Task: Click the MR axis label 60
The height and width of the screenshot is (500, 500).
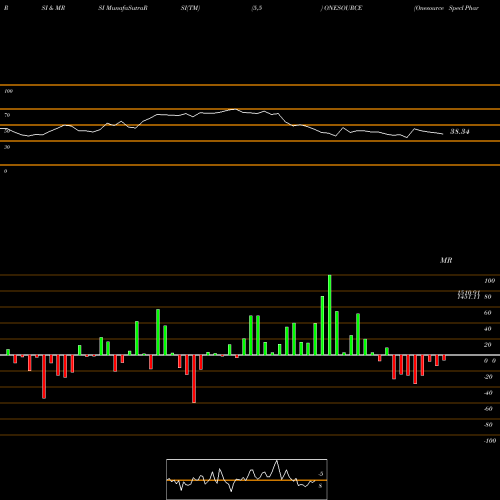Action: 487,313
